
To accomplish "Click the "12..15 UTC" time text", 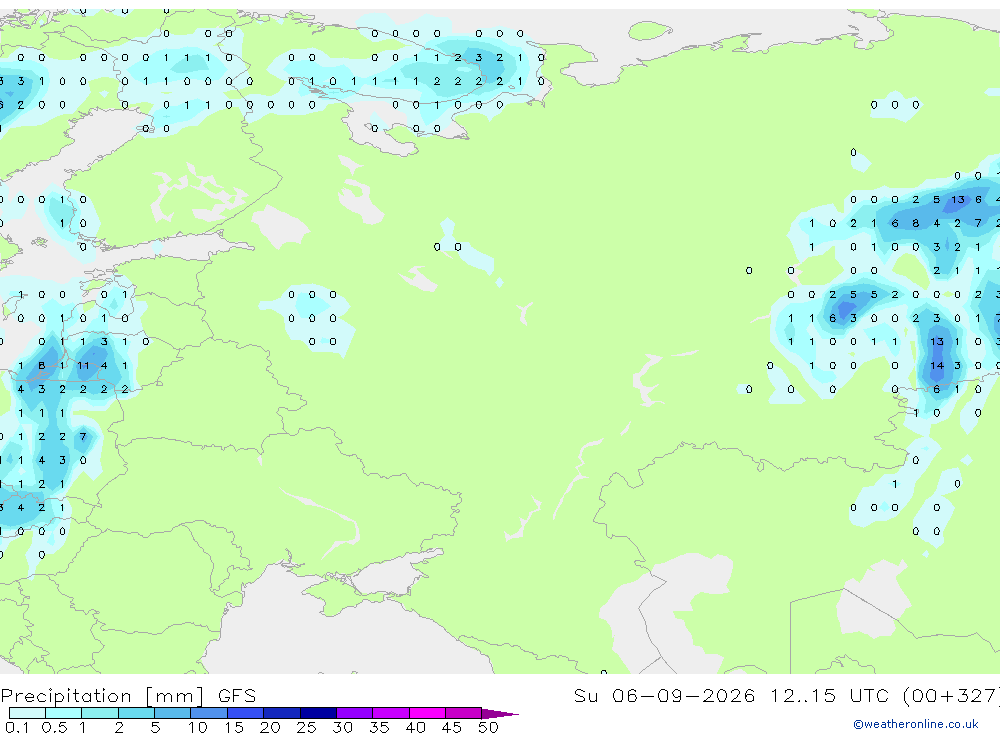I will (829, 695).
